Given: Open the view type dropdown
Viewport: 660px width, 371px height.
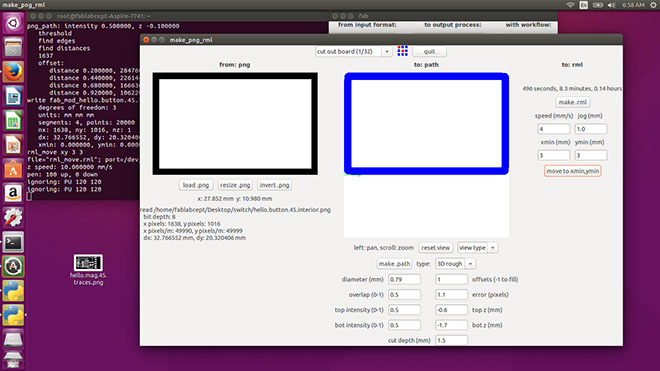Looking at the screenshot, I should (x=477, y=248).
